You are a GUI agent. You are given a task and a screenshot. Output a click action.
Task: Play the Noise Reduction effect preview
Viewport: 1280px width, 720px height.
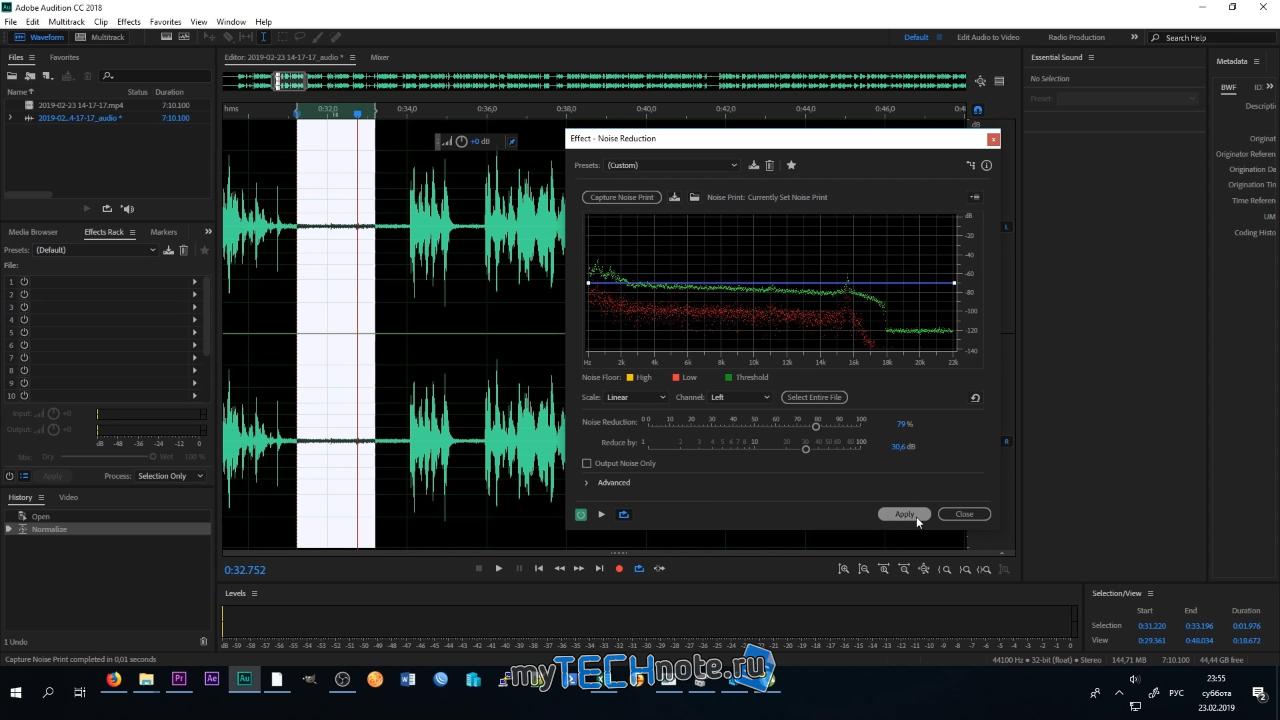pos(601,514)
